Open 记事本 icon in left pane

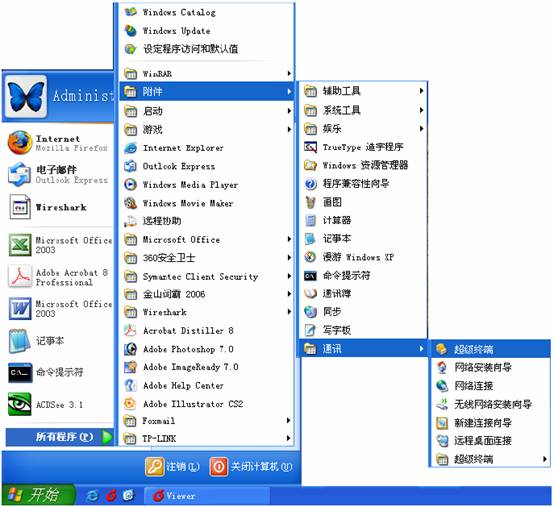pos(19,341)
